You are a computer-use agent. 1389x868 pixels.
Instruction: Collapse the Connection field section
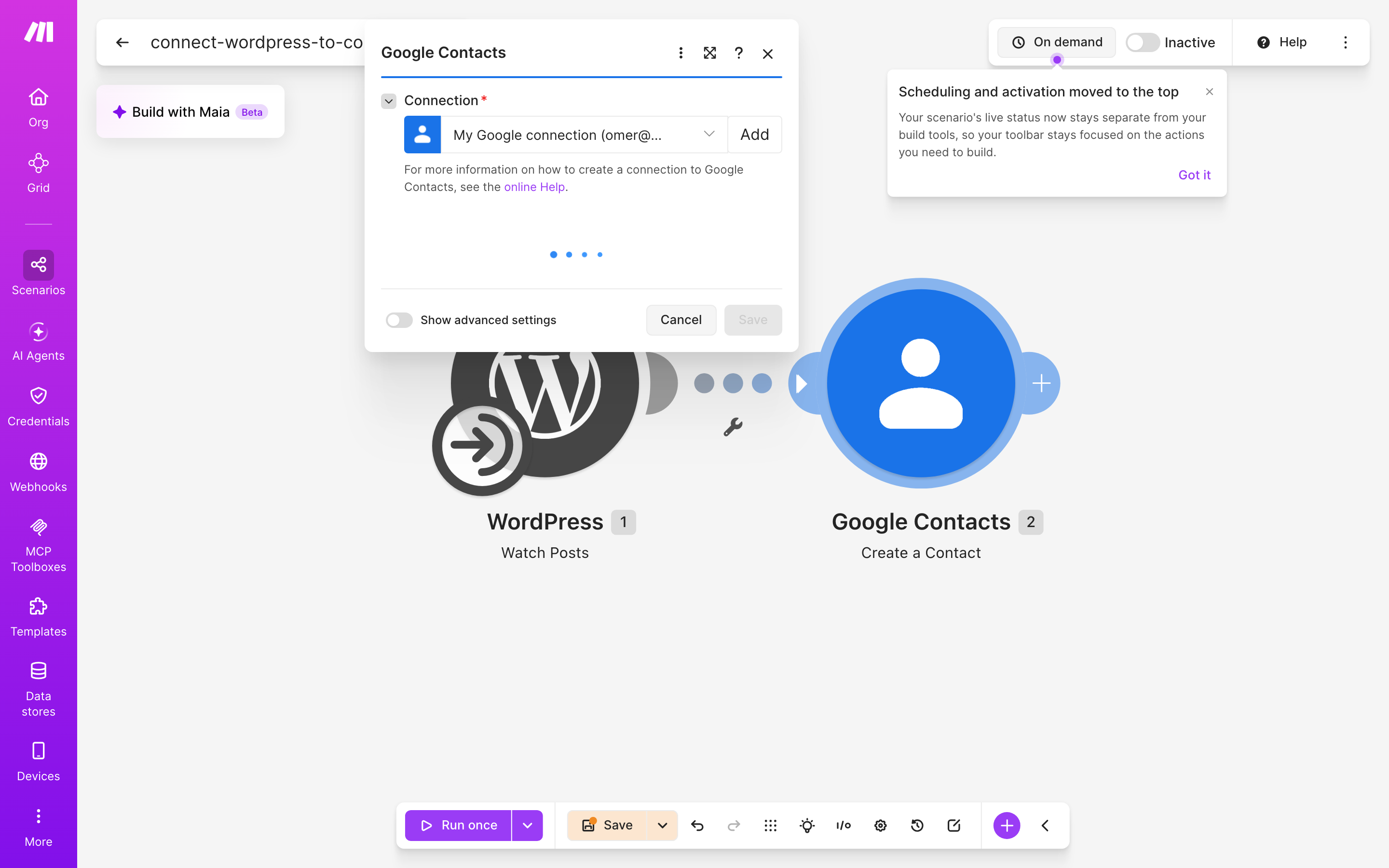click(389, 101)
